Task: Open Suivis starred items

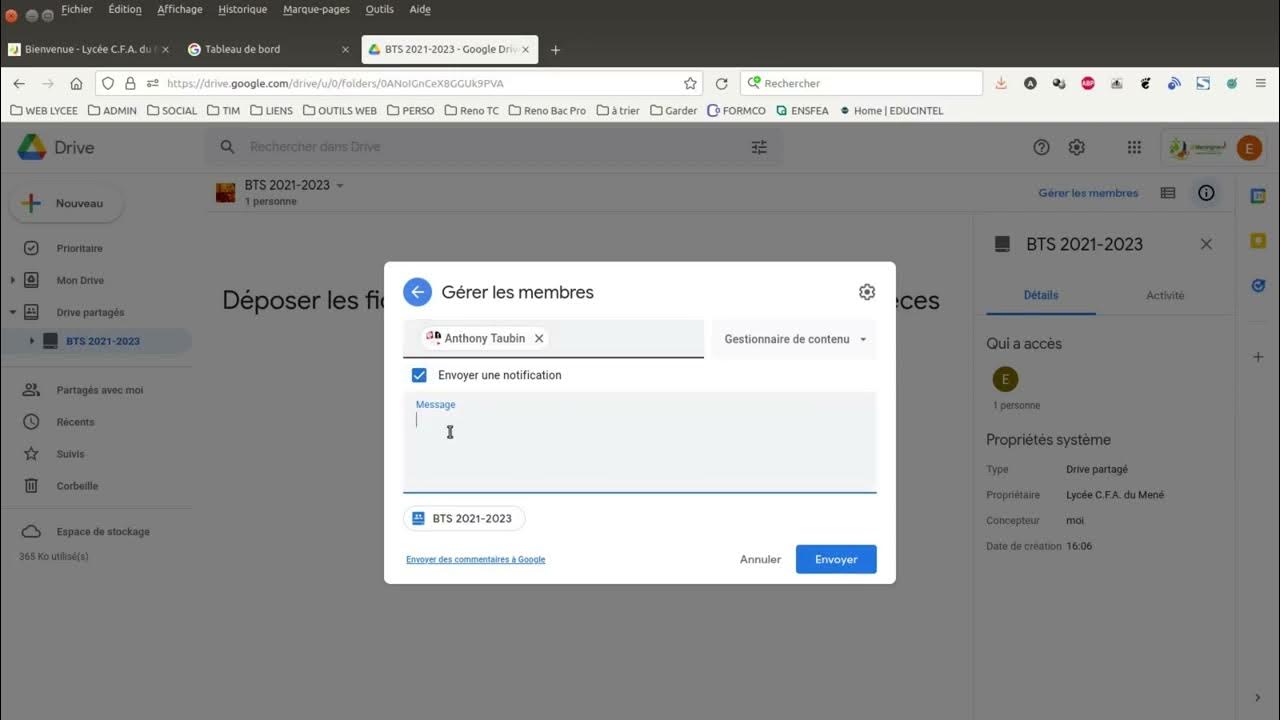Action: [x=70, y=454]
